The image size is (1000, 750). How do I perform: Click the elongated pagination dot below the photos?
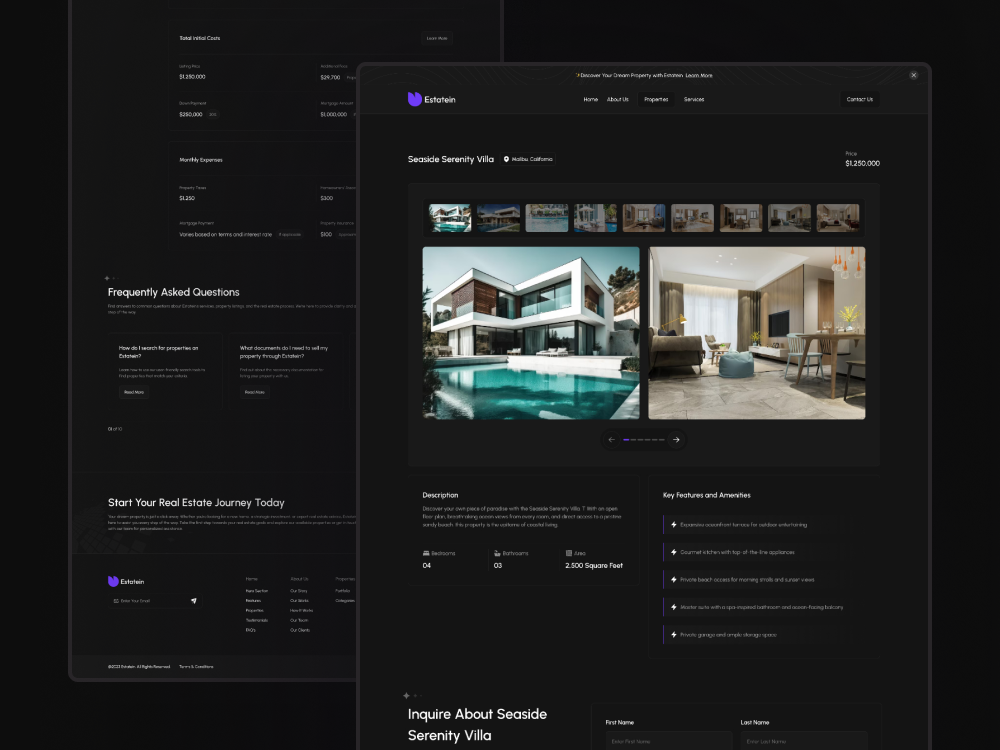click(627, 439)
